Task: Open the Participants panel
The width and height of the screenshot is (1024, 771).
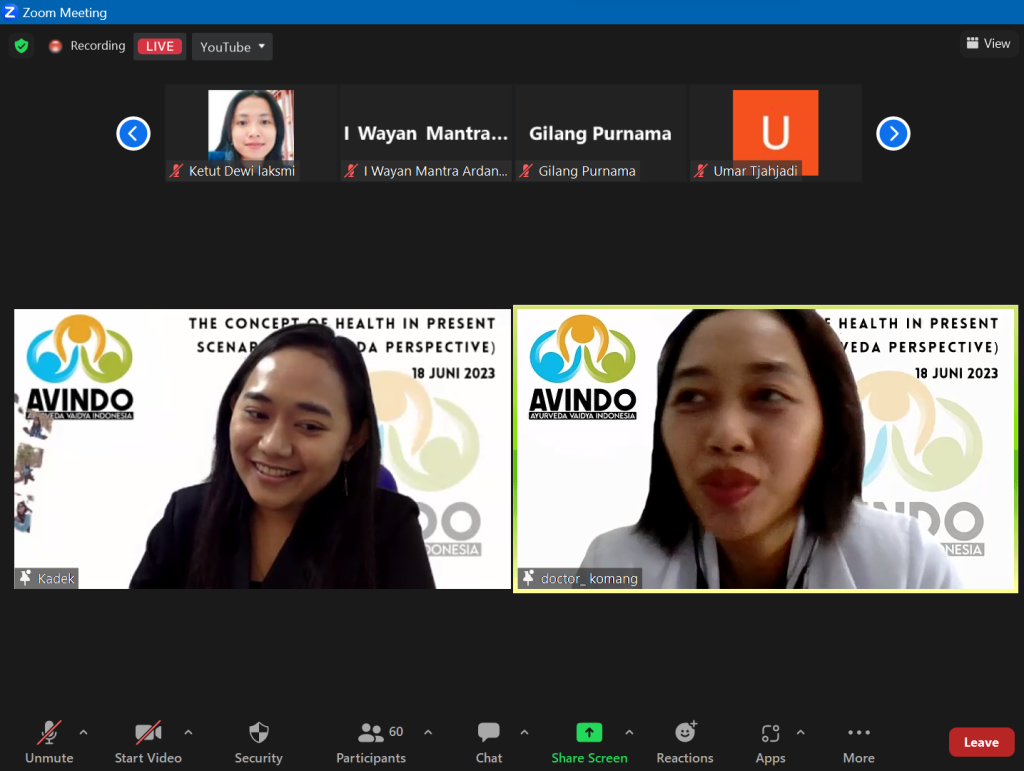Action: pos(371,733)
